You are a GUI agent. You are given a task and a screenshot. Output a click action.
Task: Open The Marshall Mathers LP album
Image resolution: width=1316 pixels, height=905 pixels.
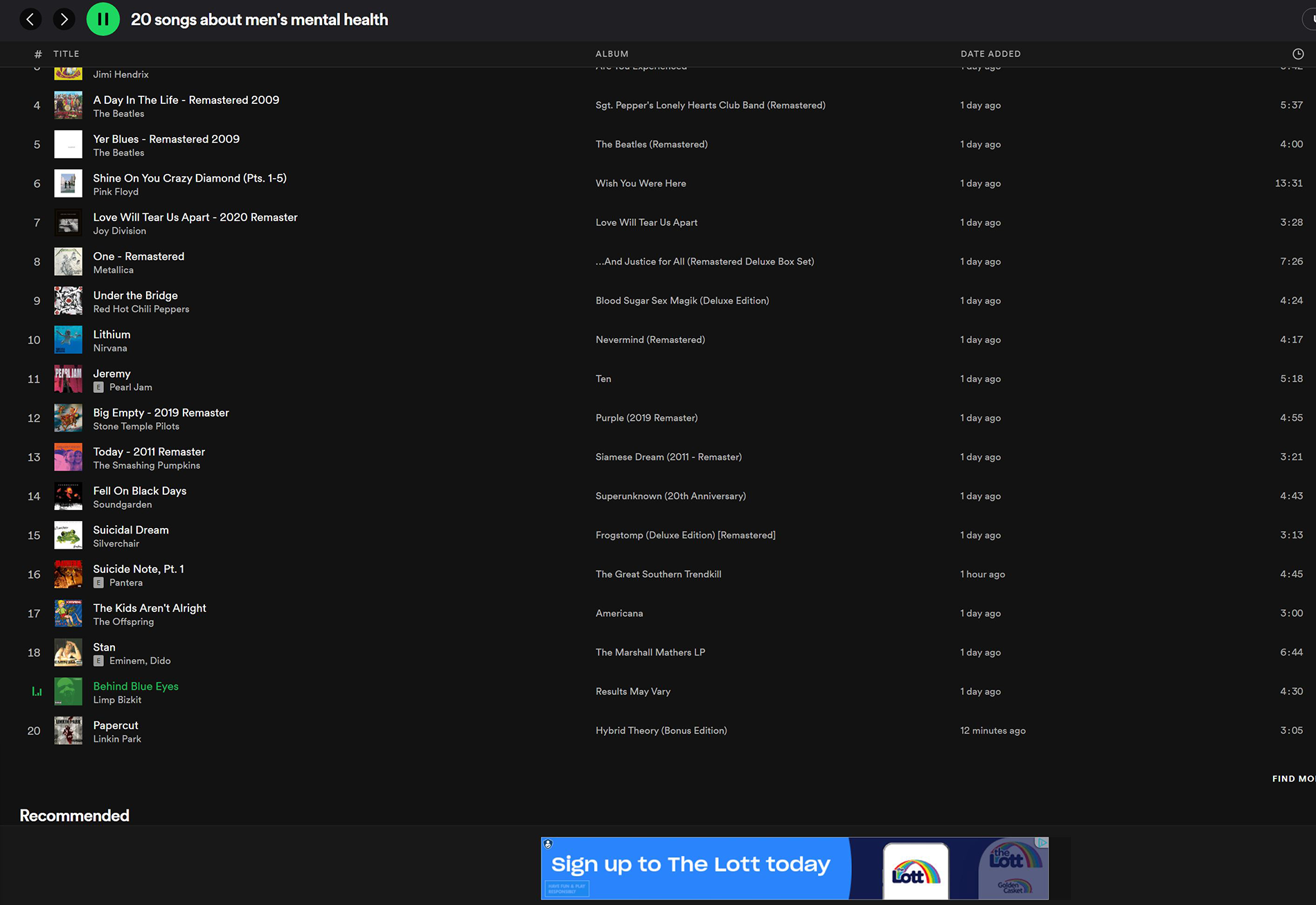(x=650, y=653)
